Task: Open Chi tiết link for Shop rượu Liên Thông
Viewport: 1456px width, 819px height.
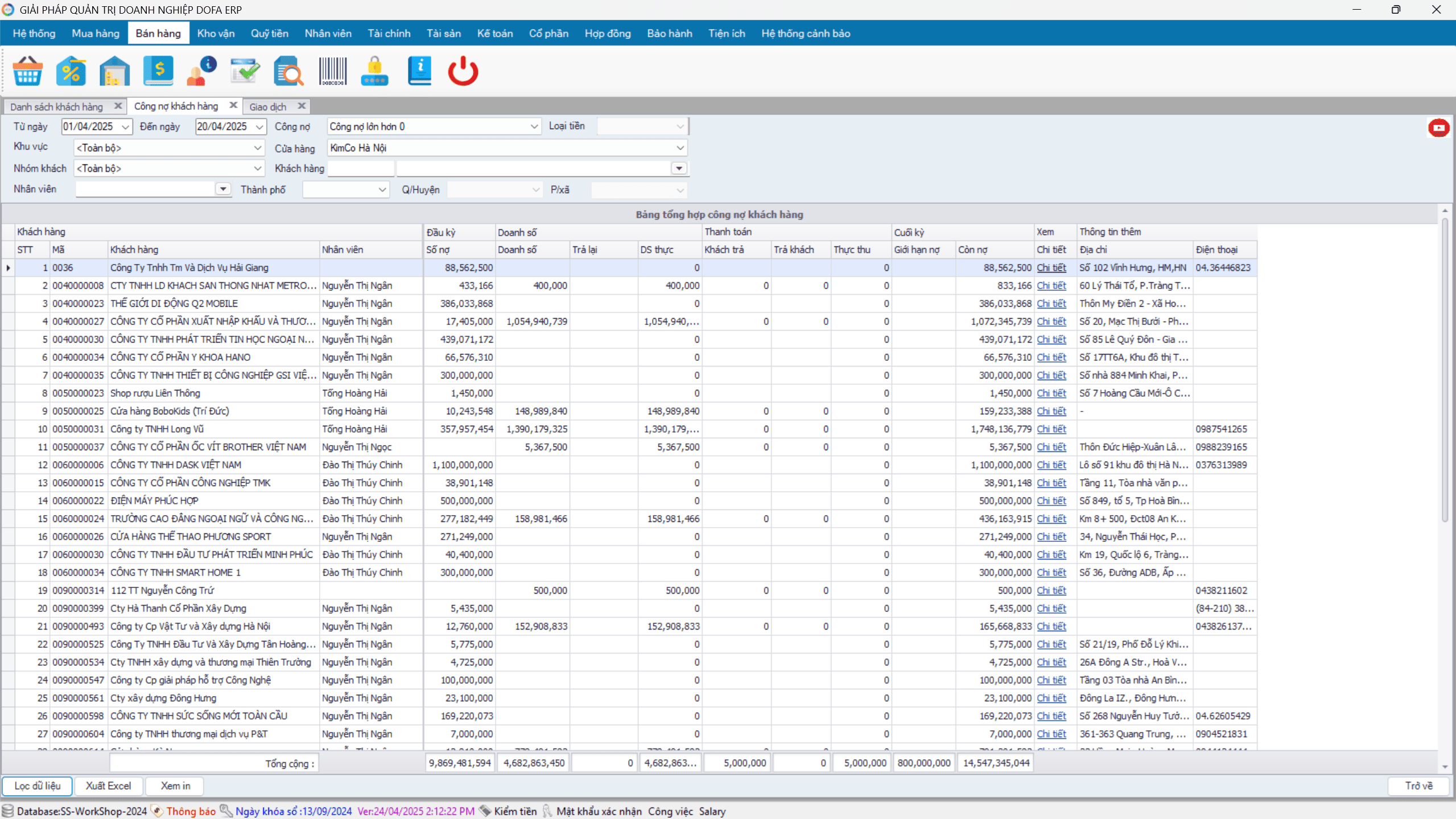Action: click(x=1051, y=393)
